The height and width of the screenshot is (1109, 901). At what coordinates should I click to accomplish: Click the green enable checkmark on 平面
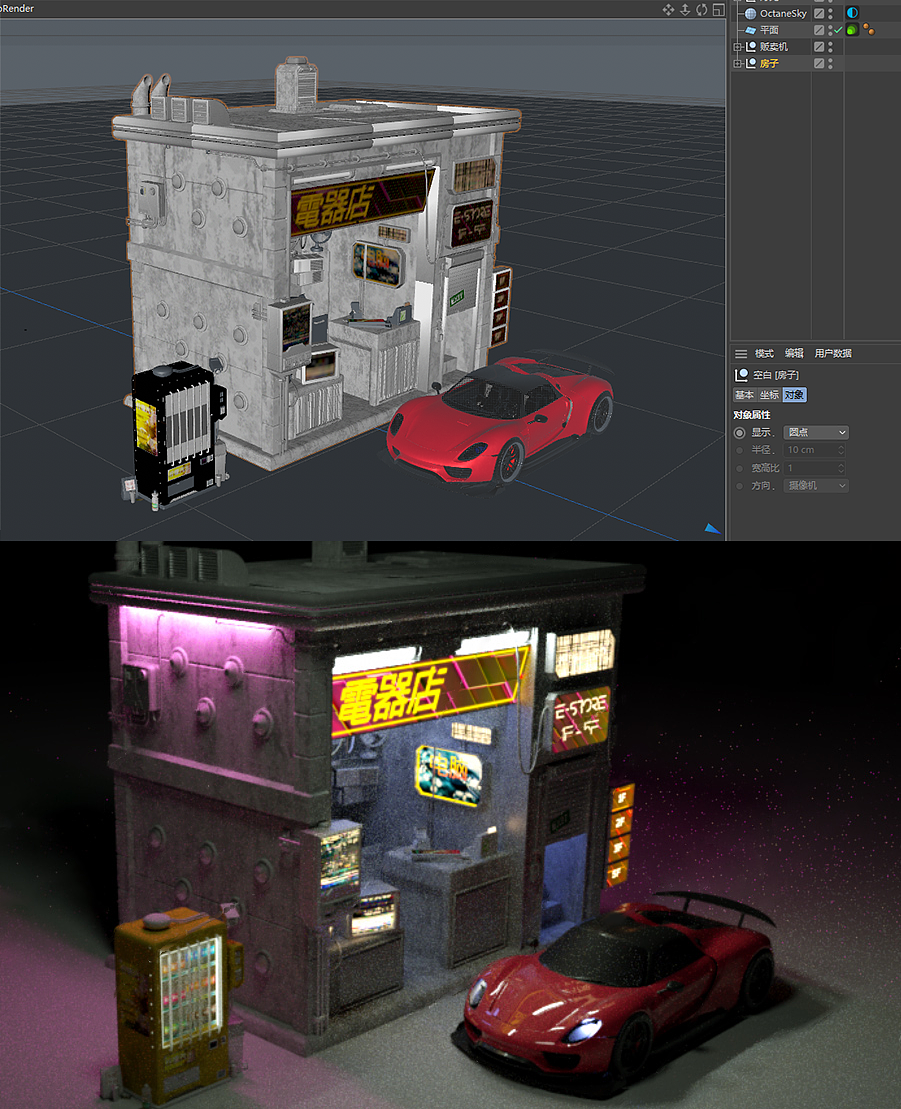pos(838,30)
